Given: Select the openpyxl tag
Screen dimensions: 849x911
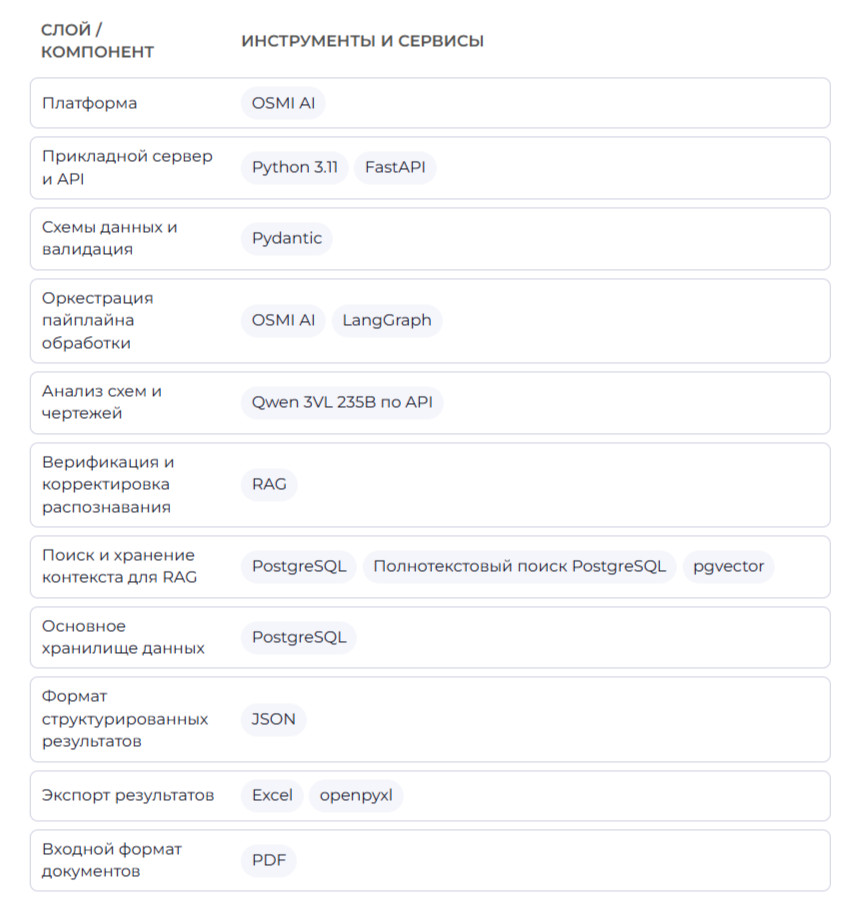Looking at the screenshot, I should click(356, 796).
